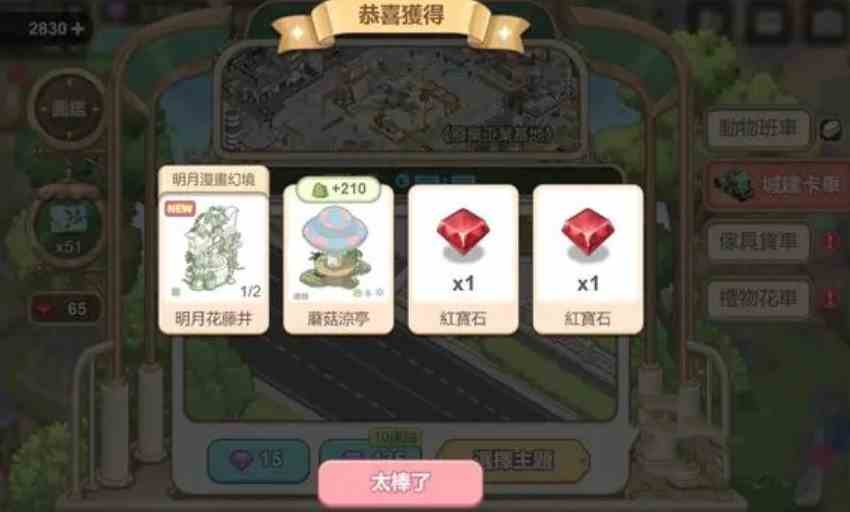
Task: Tap the first 紅寶石 ruby icon
Action: point(463,233)
